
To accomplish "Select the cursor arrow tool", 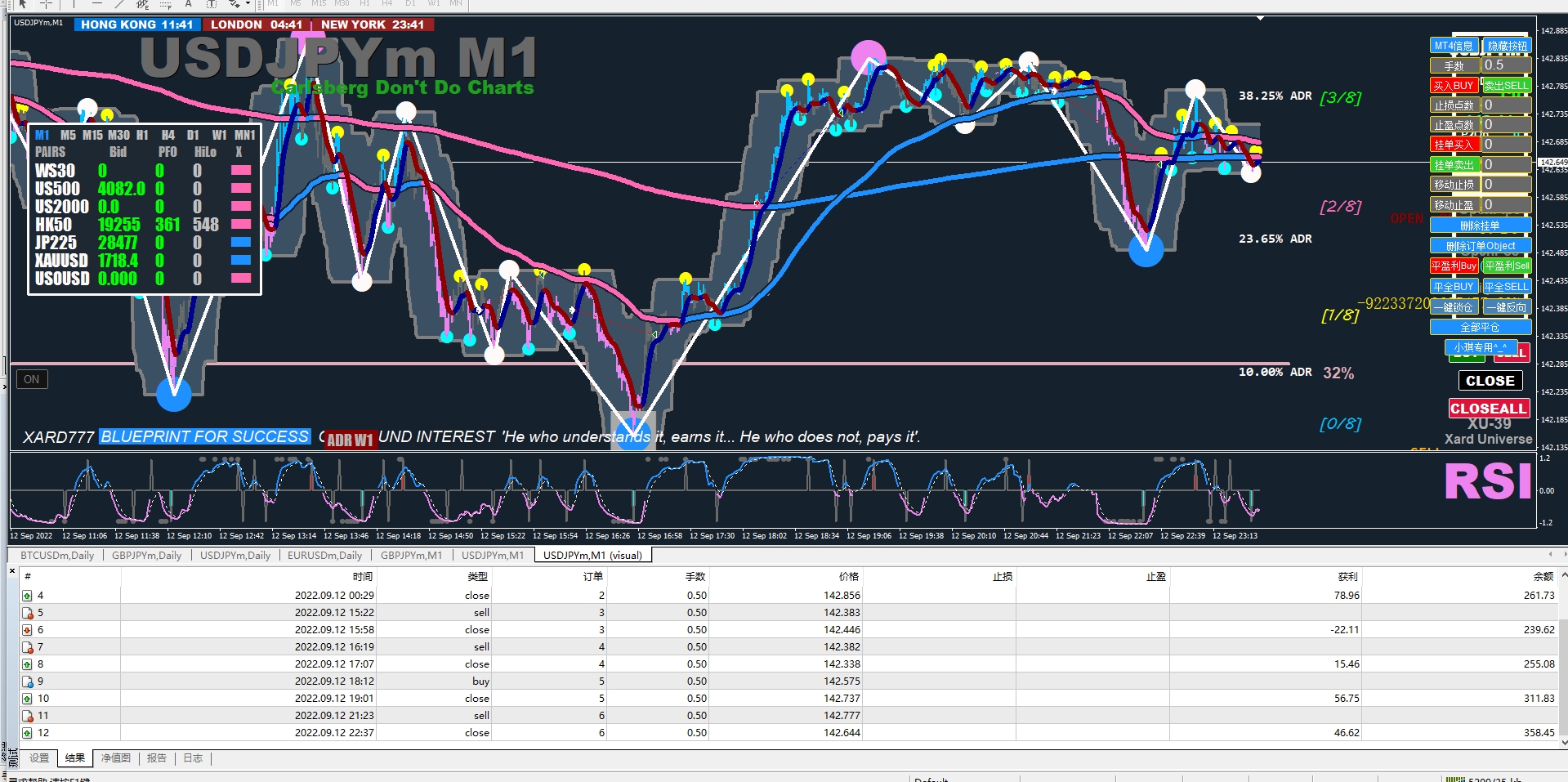I will coord(23,4).
